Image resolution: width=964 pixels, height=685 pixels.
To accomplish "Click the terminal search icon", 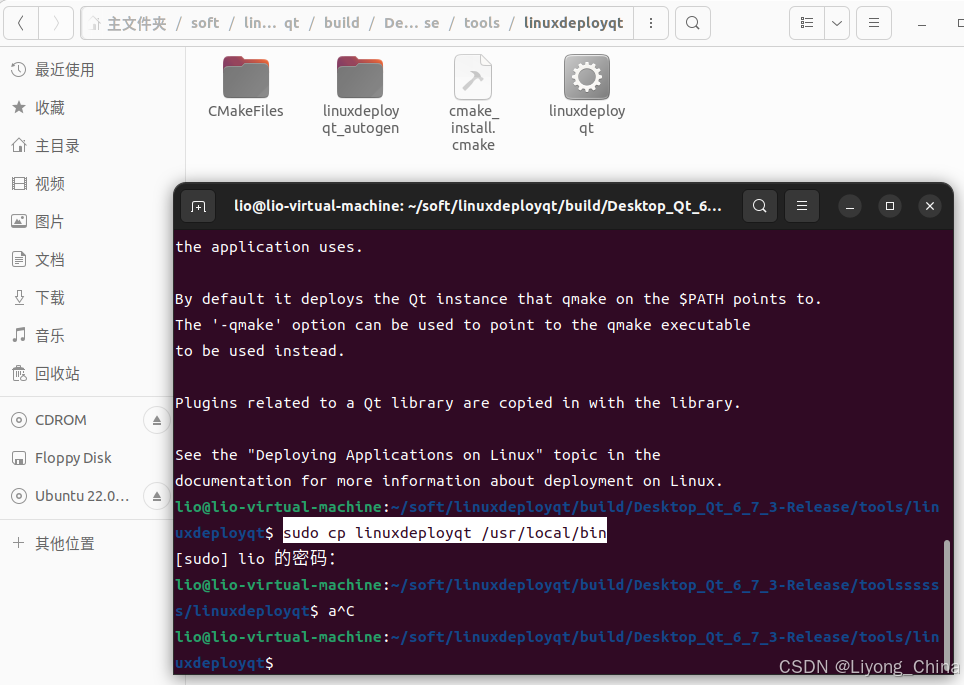I will point(759,206).
